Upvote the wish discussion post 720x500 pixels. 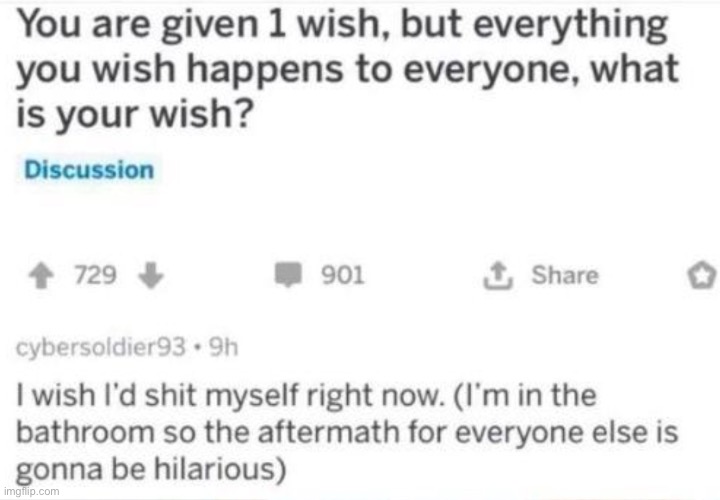[x=41, y=275]
